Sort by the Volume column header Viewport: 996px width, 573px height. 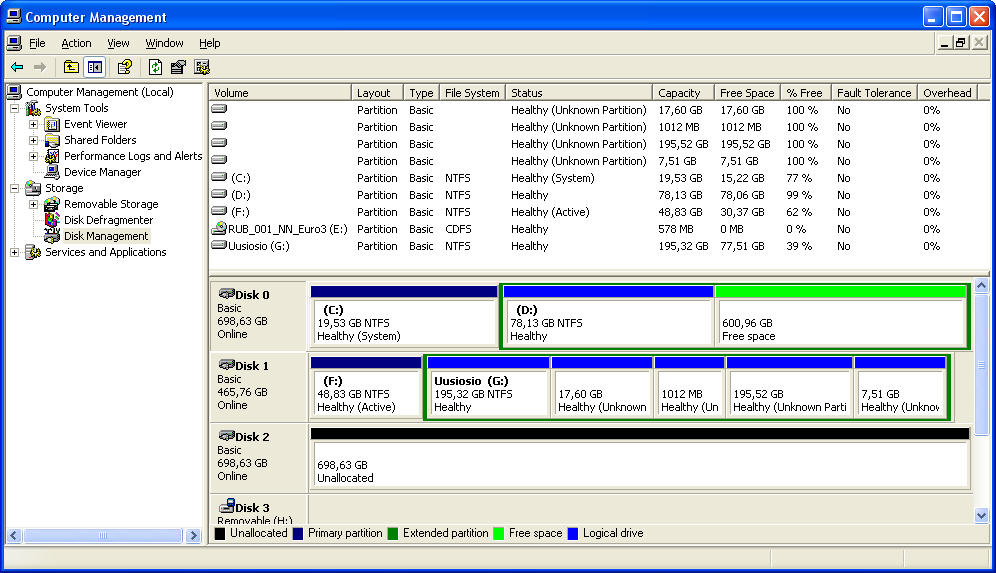(x=280, y=93)
